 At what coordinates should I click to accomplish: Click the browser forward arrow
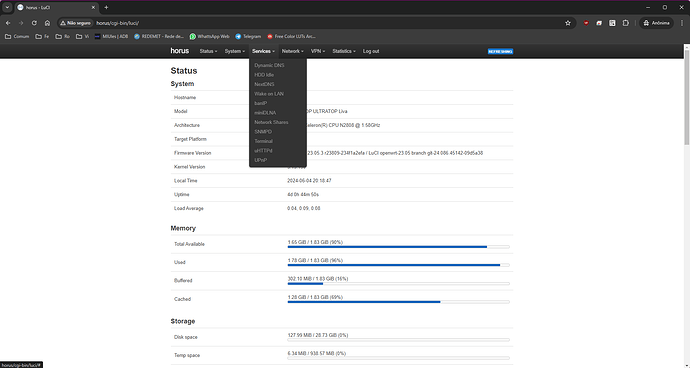pyautogui.click(x=21, y=23)
